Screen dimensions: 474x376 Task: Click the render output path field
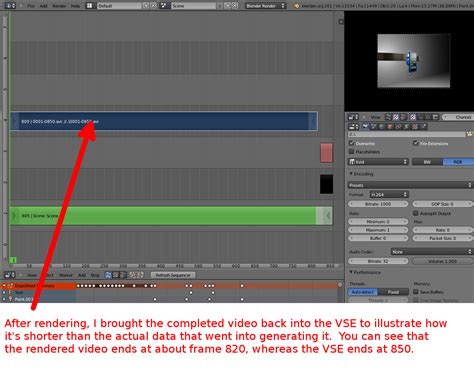(406, 134)
